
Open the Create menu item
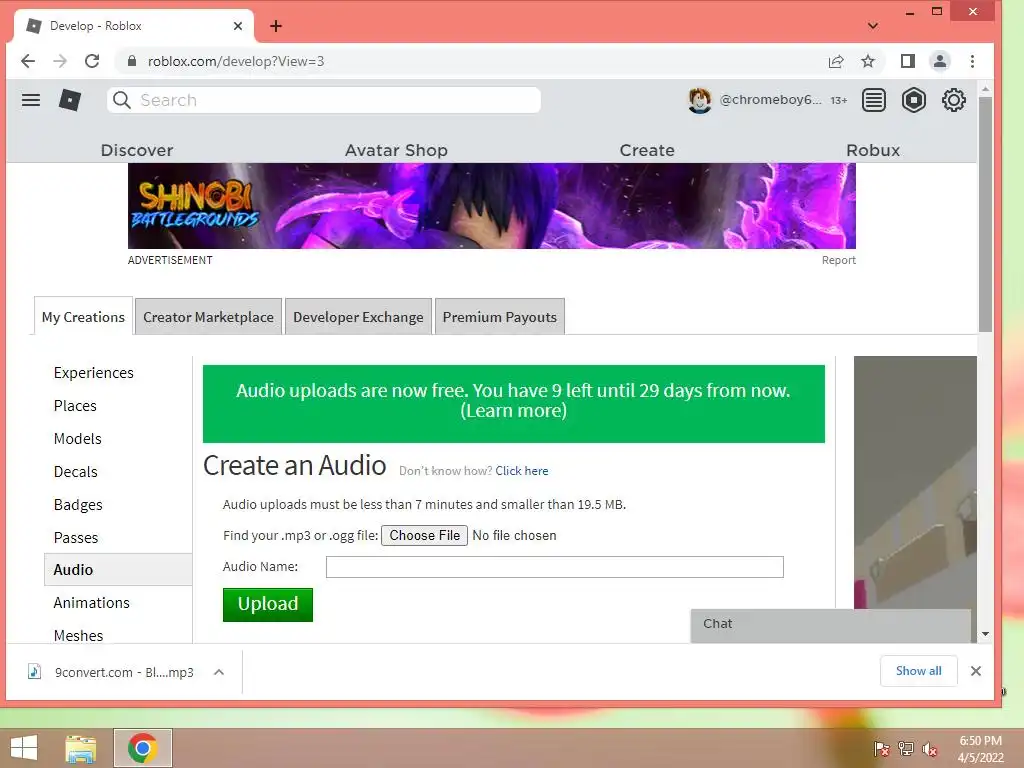click(647, 150)
